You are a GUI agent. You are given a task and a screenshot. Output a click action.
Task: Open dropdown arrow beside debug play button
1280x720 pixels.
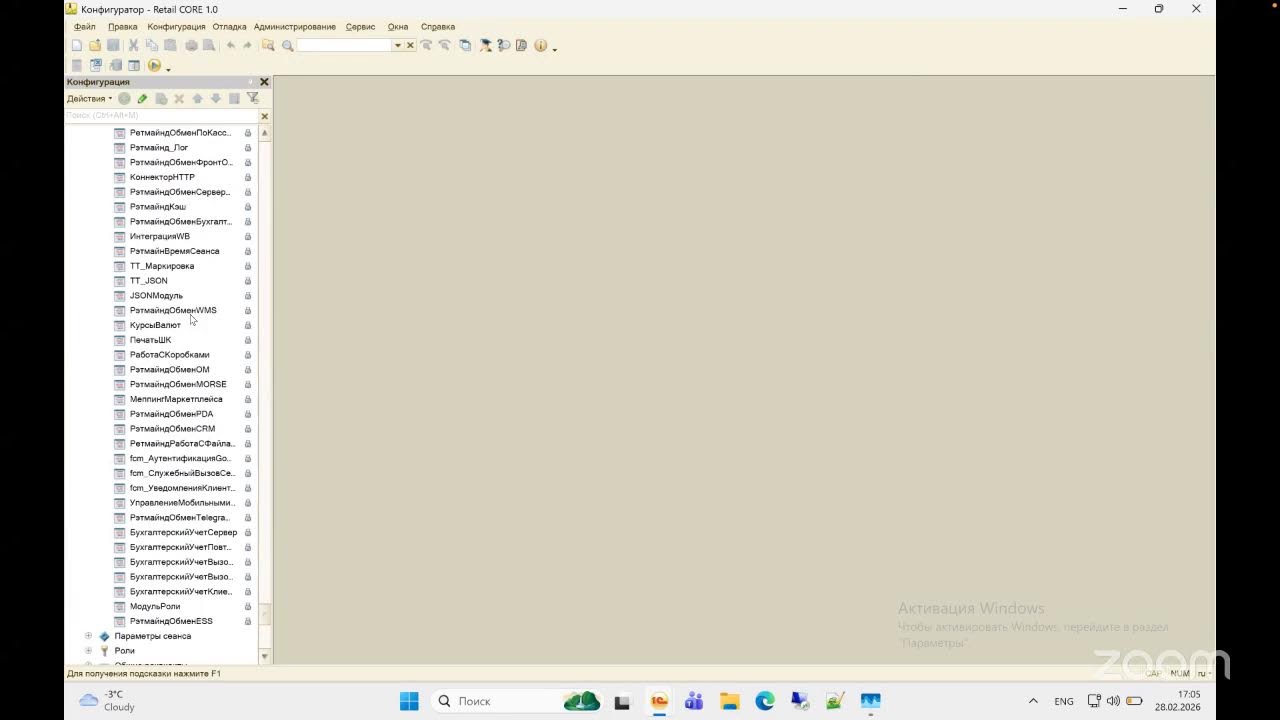(x=168, y=68)
